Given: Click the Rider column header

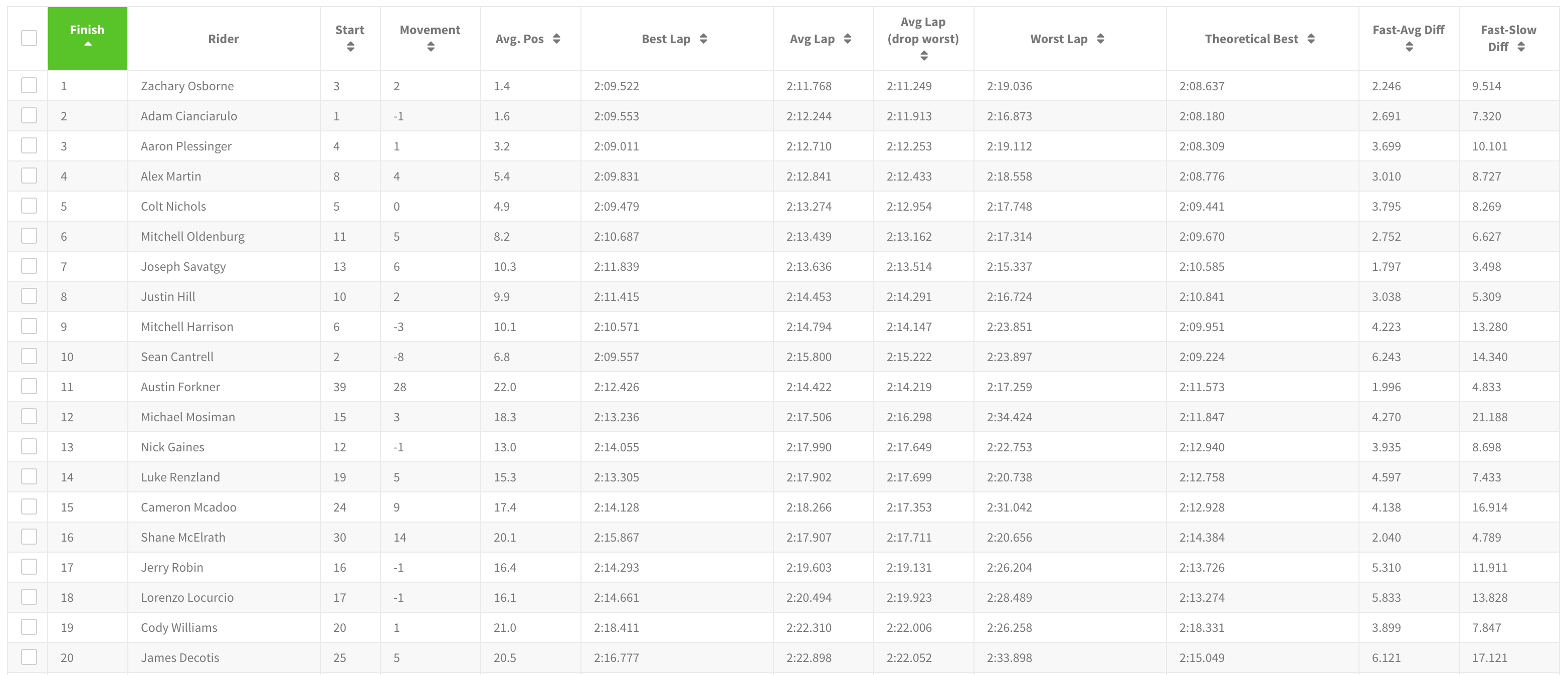Looking at the screenshot, I should 224,39.
